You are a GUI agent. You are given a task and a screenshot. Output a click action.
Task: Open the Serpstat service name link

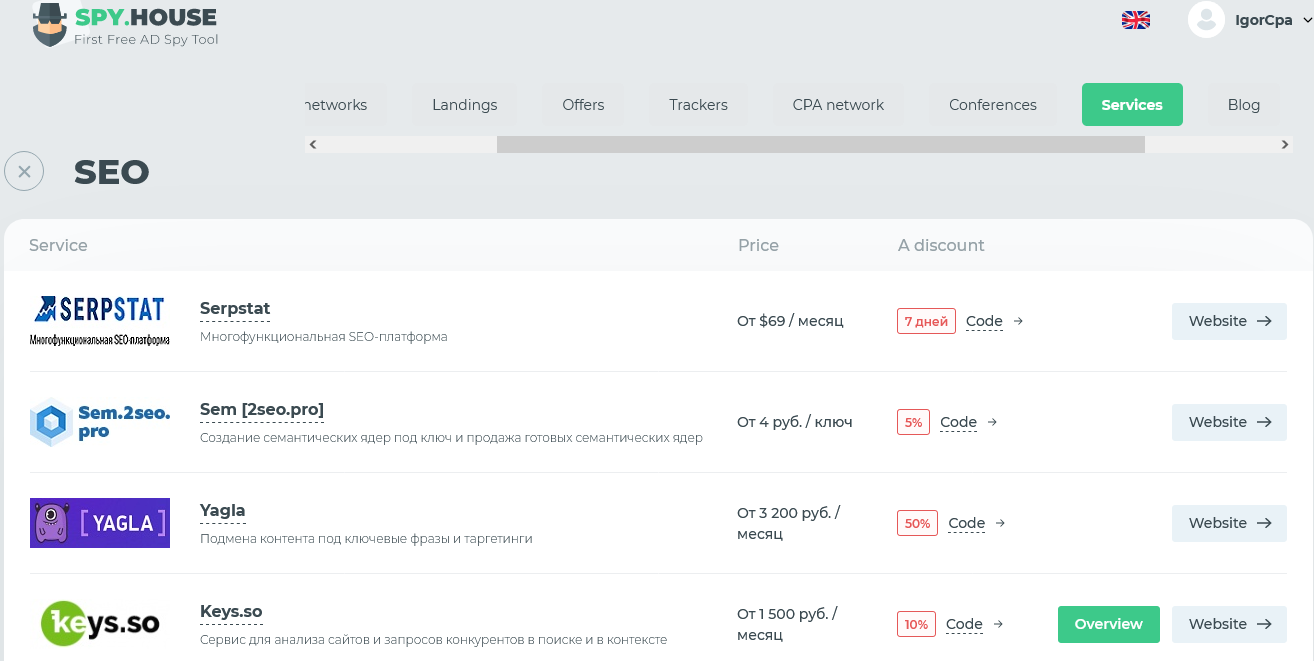click(235, 309)
